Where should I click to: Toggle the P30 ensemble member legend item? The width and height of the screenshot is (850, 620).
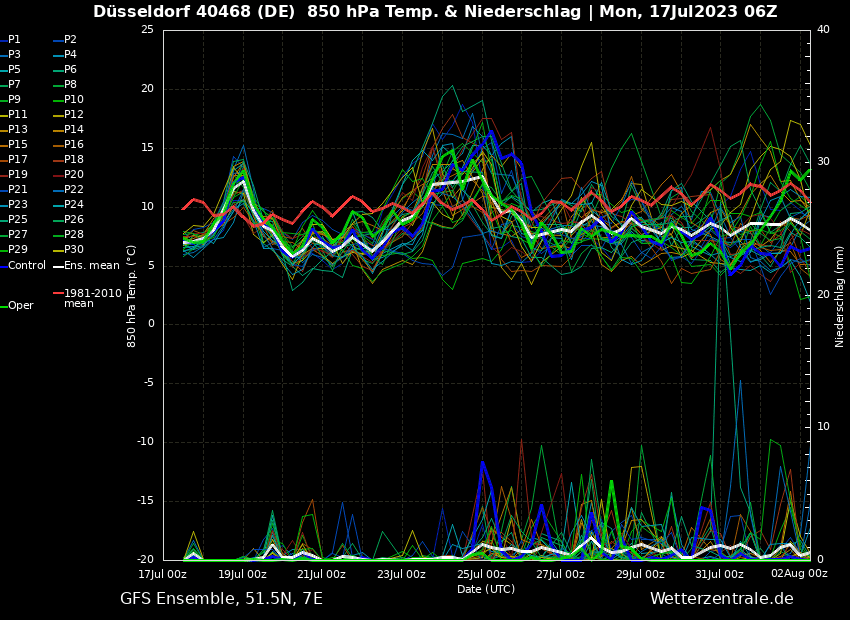coord(74,250)
